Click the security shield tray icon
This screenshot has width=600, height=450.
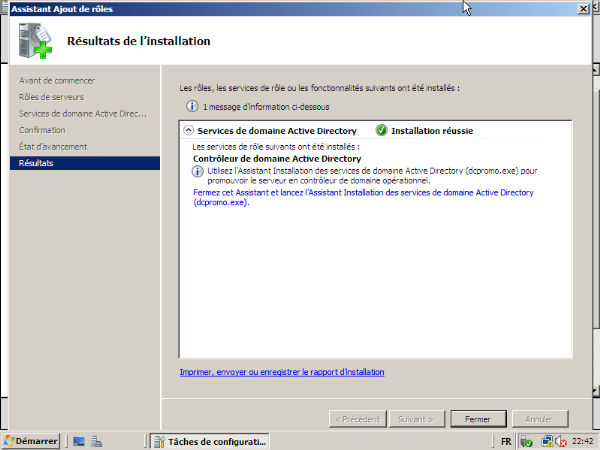point(527,442)
